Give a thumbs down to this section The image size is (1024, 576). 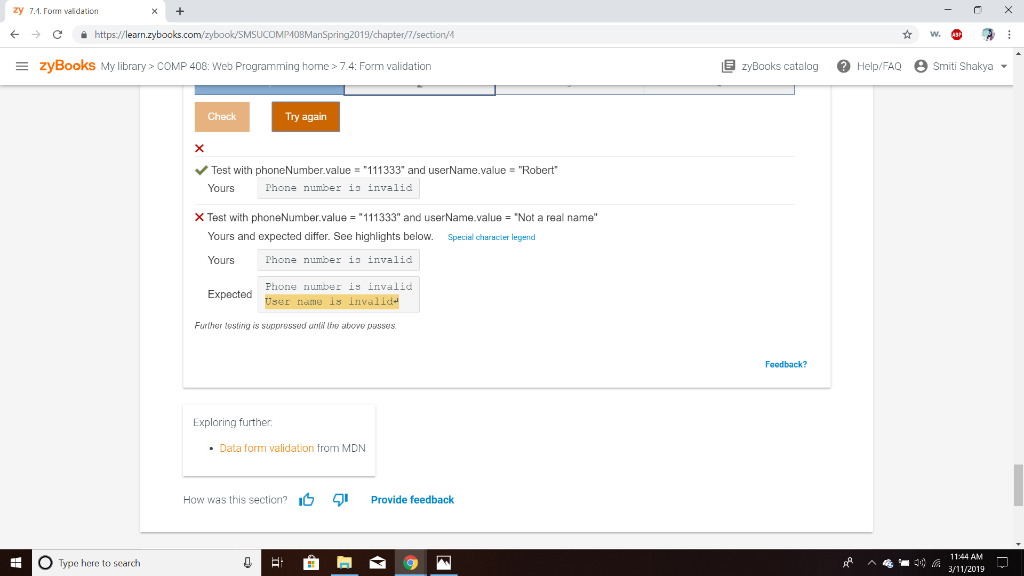pyautogui.click(x=339, y=499)
